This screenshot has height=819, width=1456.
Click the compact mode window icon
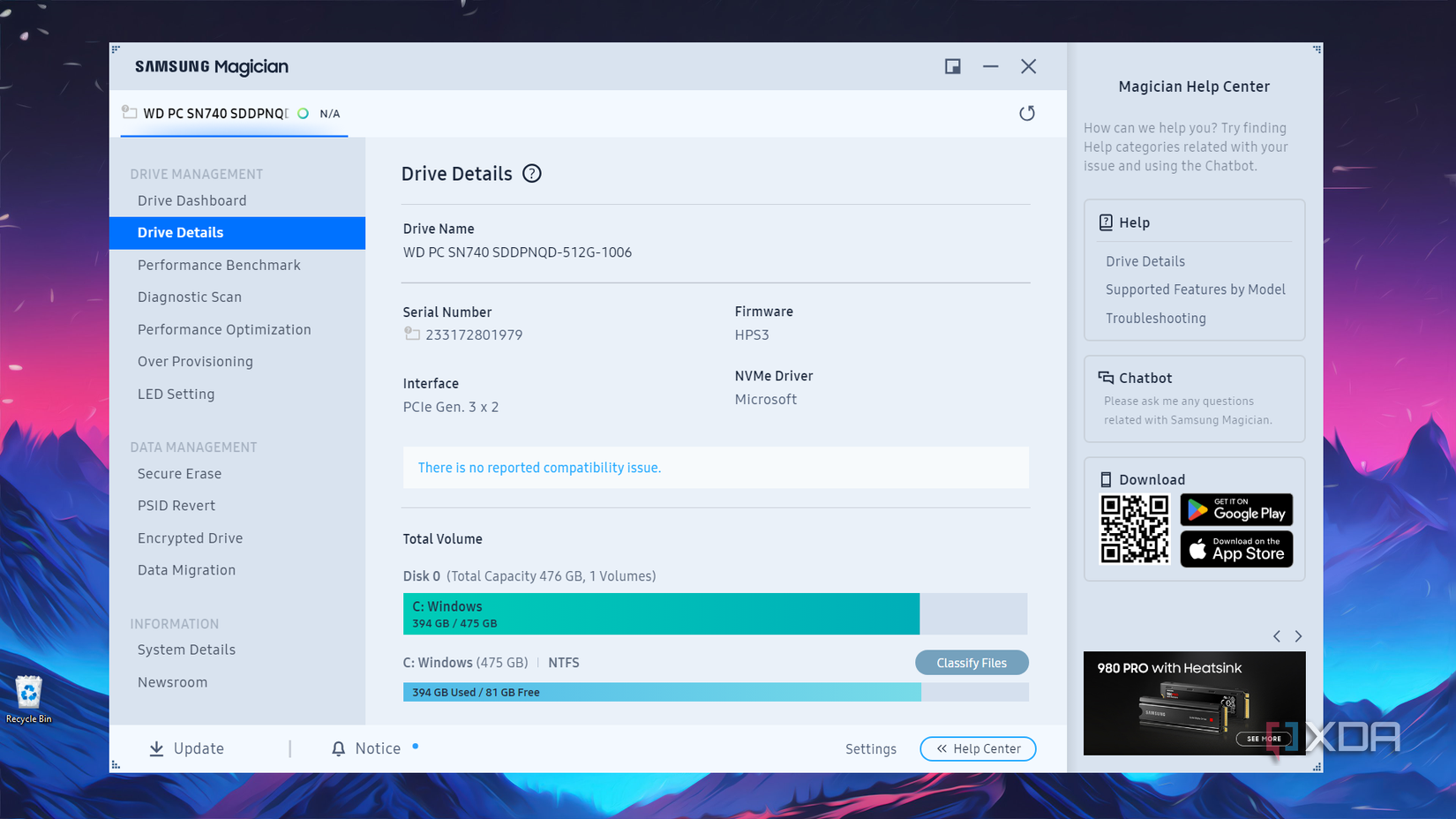point(952,66)
